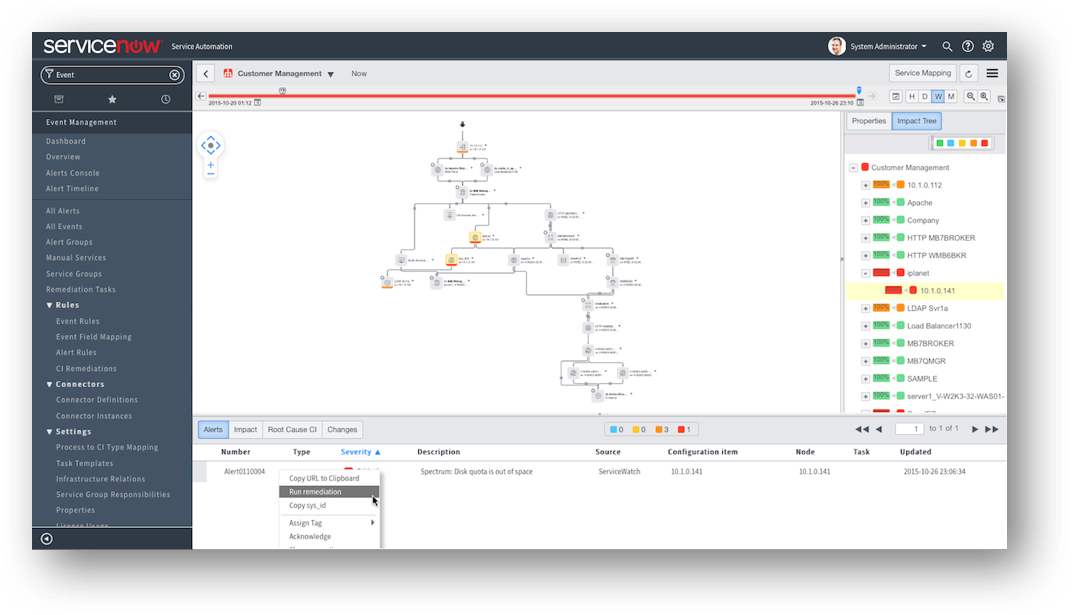Set timeline range to Hour
The height and width of the screenshot is (615, 1072).
(x=911, y=96)
